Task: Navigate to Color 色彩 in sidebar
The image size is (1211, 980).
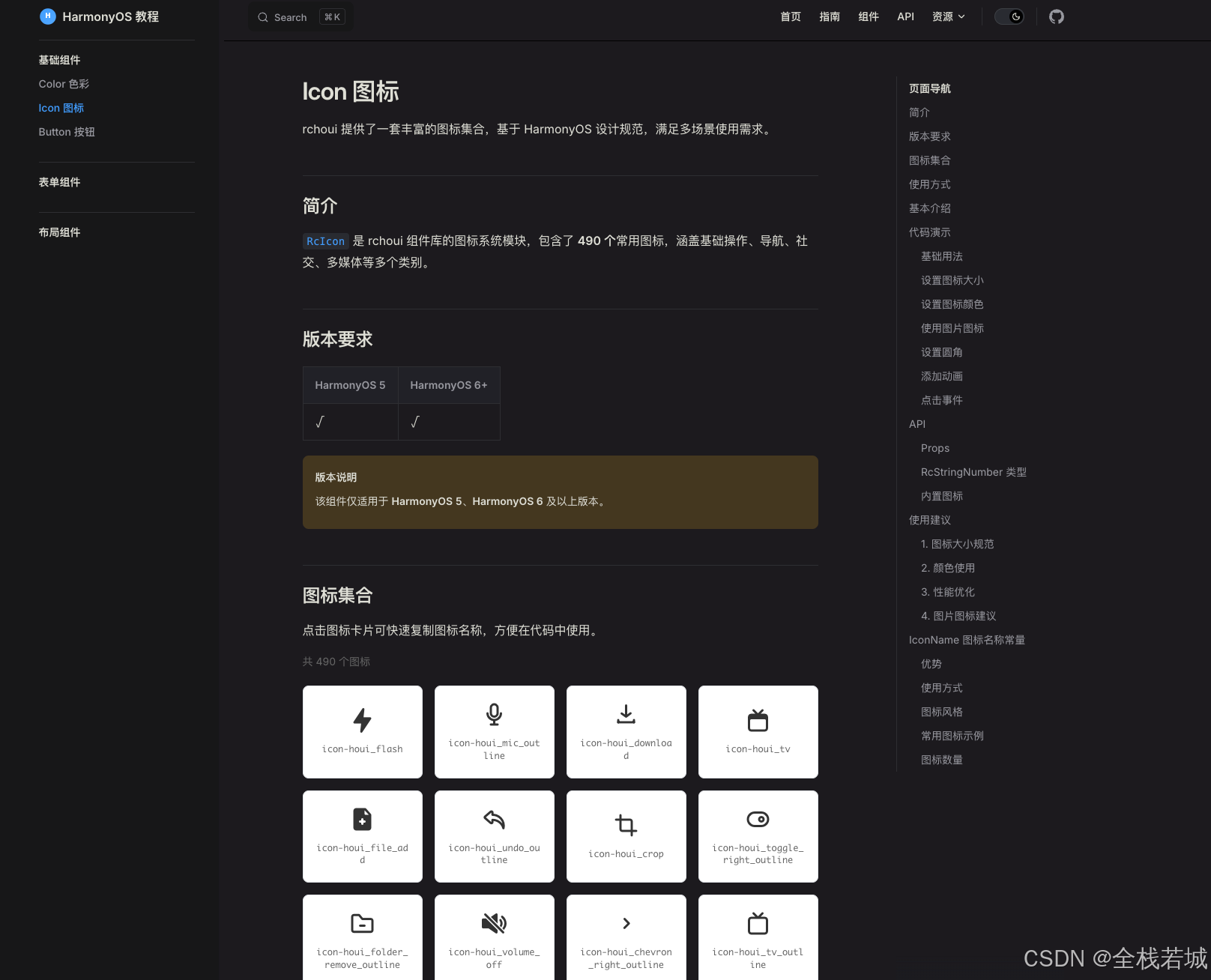Action: coord(64,84)
